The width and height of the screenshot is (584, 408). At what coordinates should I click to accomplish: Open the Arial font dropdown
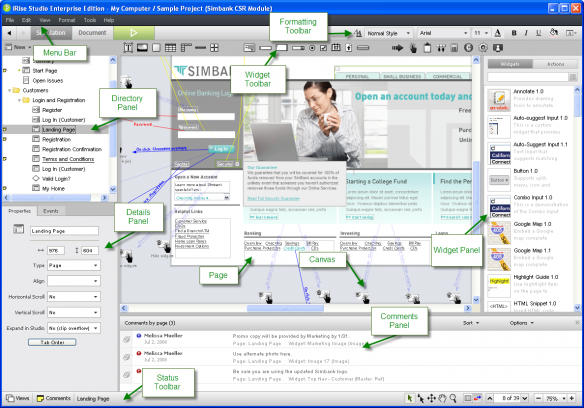[443, 33]
